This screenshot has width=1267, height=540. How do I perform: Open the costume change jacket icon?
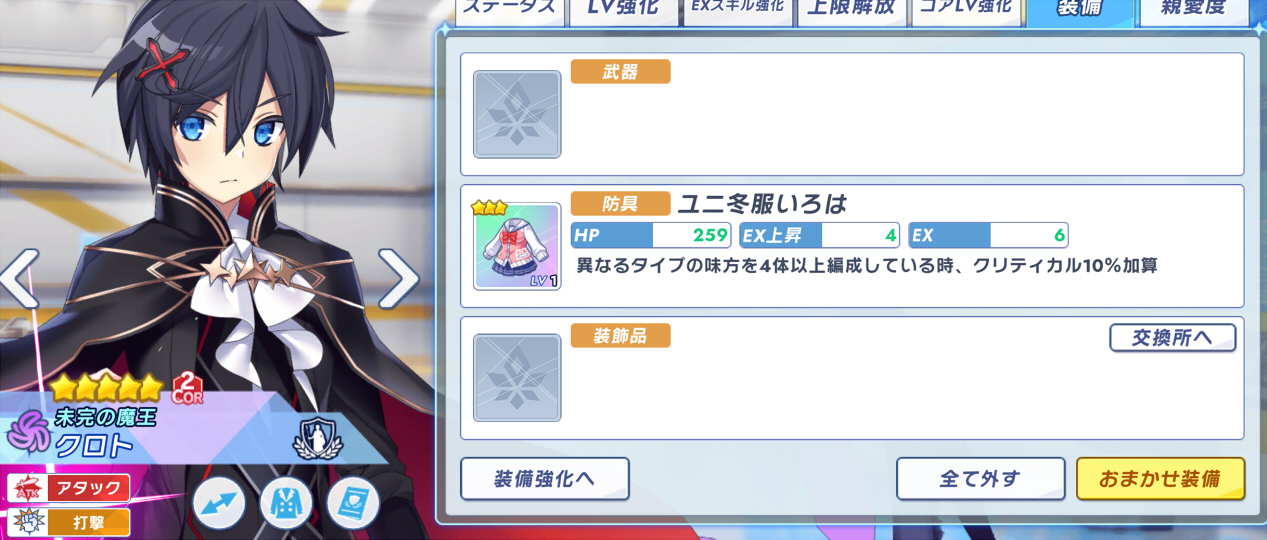tap(286, 503)
